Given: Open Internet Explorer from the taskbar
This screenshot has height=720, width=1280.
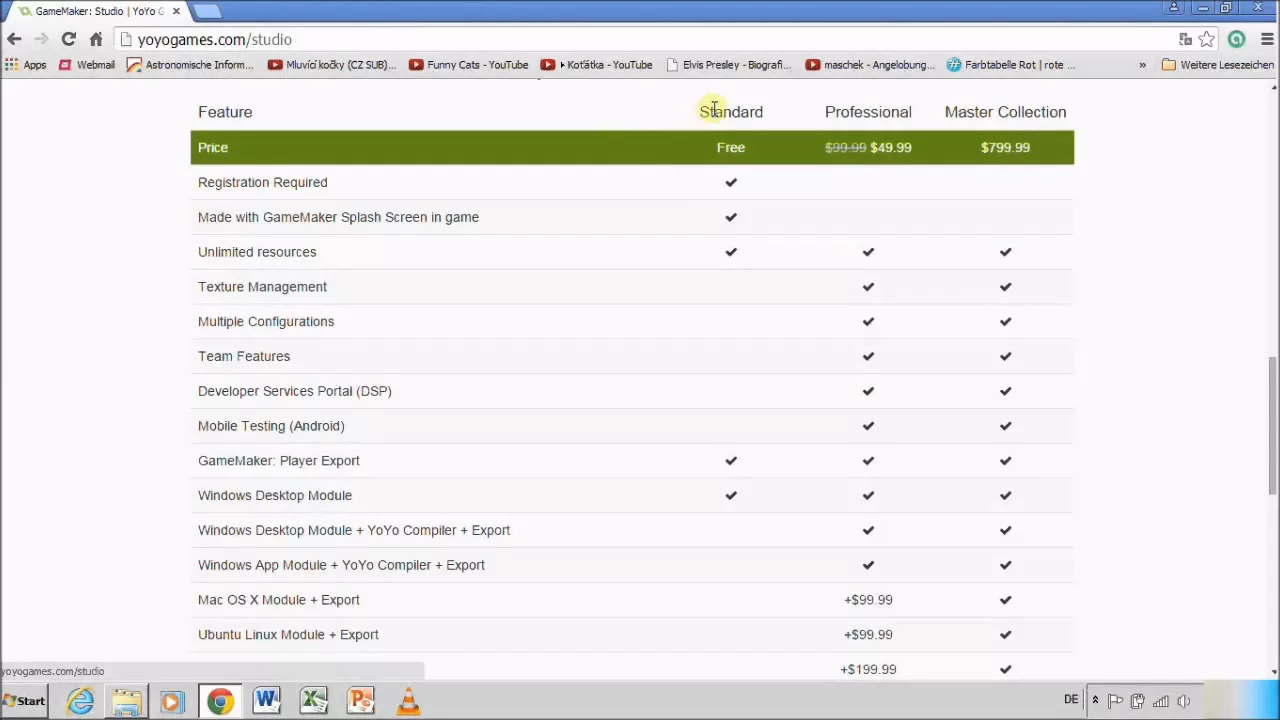Looking at the screenshot, I should pos(80,701).
